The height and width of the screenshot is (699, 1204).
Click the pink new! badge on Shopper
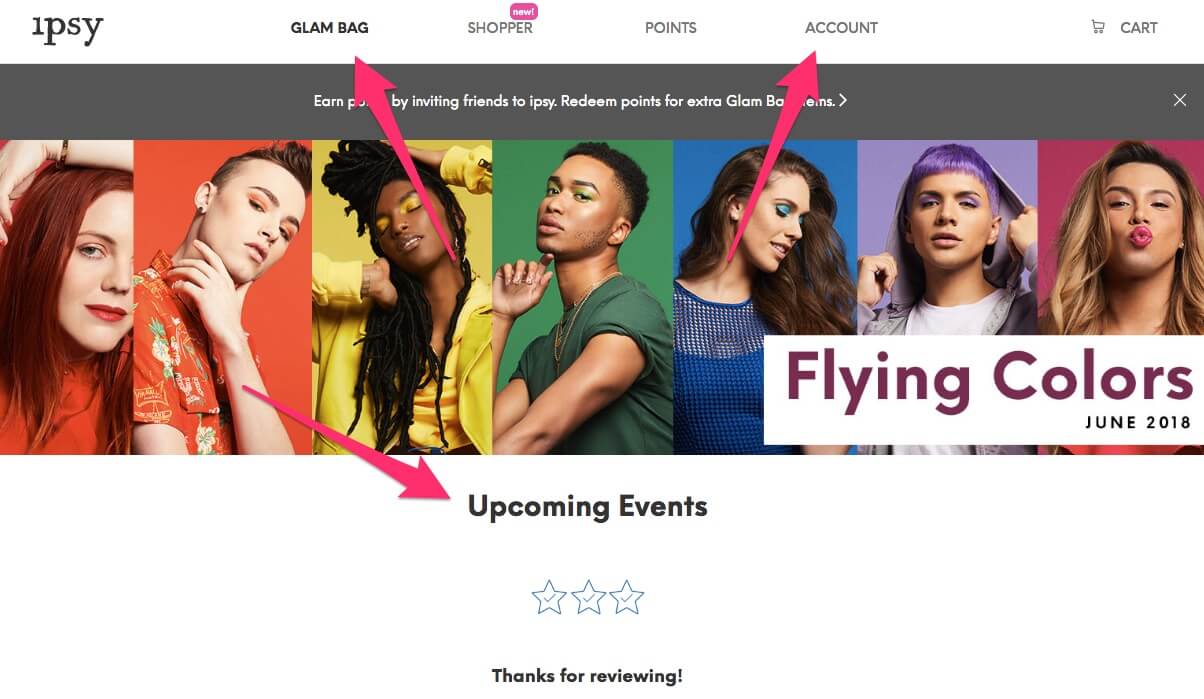tap(522, 11)
